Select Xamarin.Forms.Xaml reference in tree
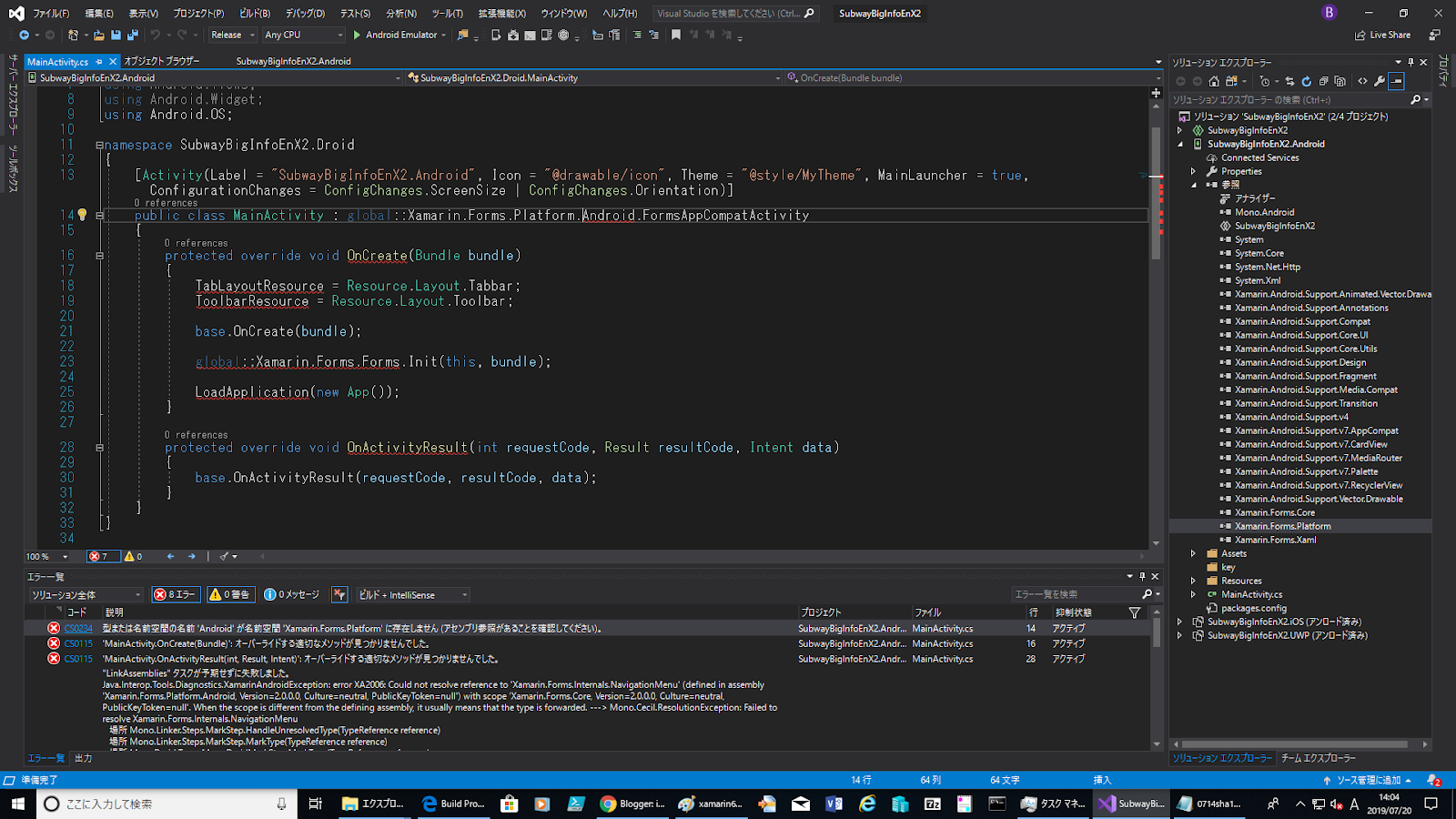Screen dimensions: 1456x819 (1275, 540)
